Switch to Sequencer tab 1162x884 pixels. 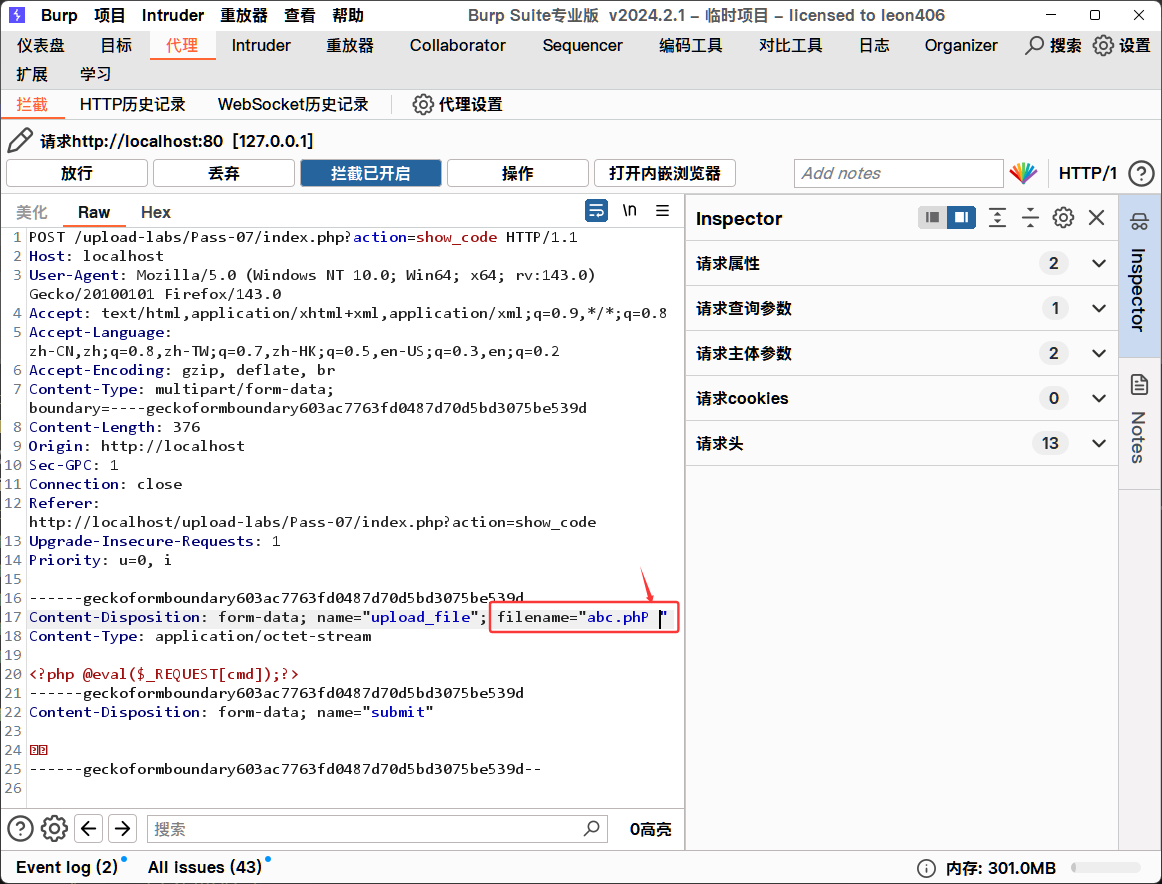[582, 45]
